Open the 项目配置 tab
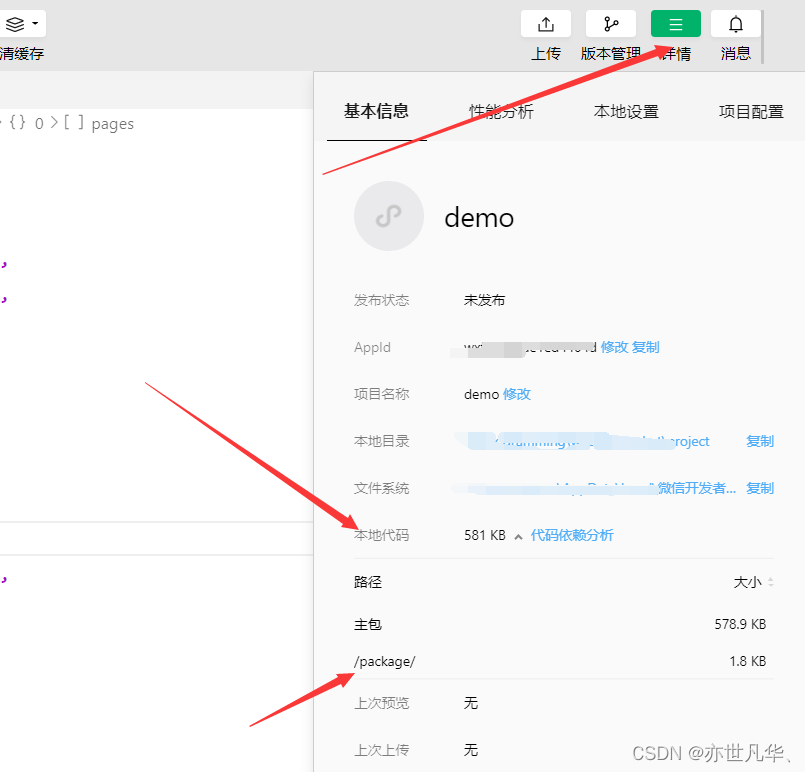The width and height of the screenshot is (805, 772). click(x=751, y=112)
